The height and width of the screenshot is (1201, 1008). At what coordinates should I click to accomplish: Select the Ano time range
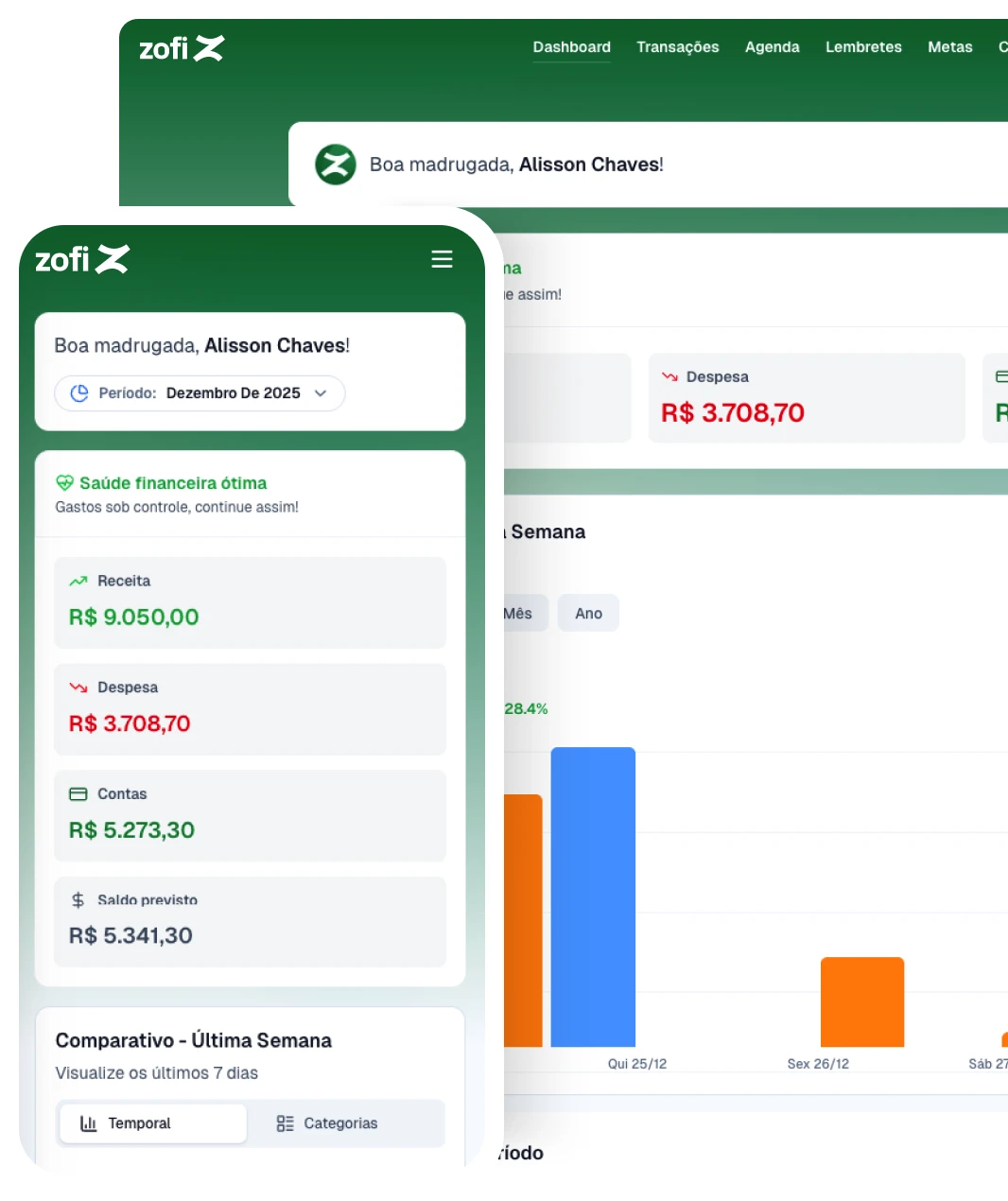[588, 614]
